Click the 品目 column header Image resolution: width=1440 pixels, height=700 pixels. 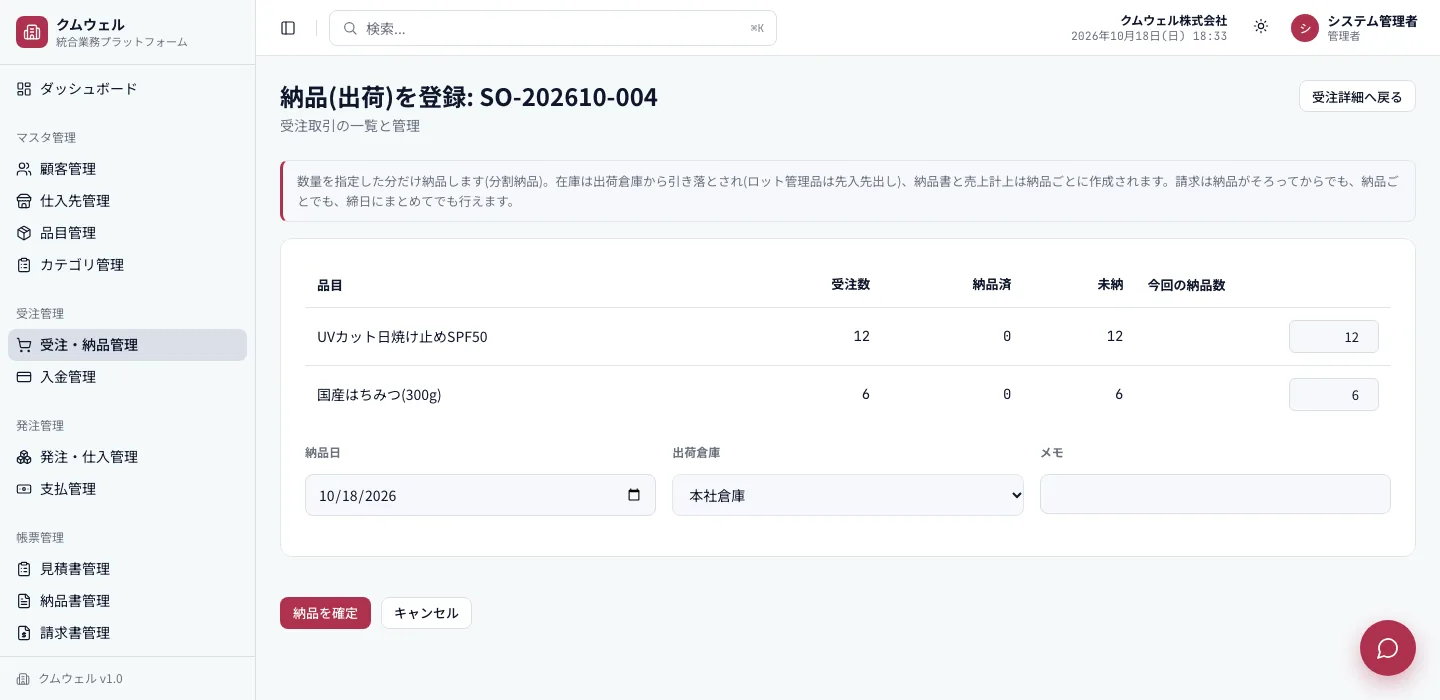[x=330, y=286]
